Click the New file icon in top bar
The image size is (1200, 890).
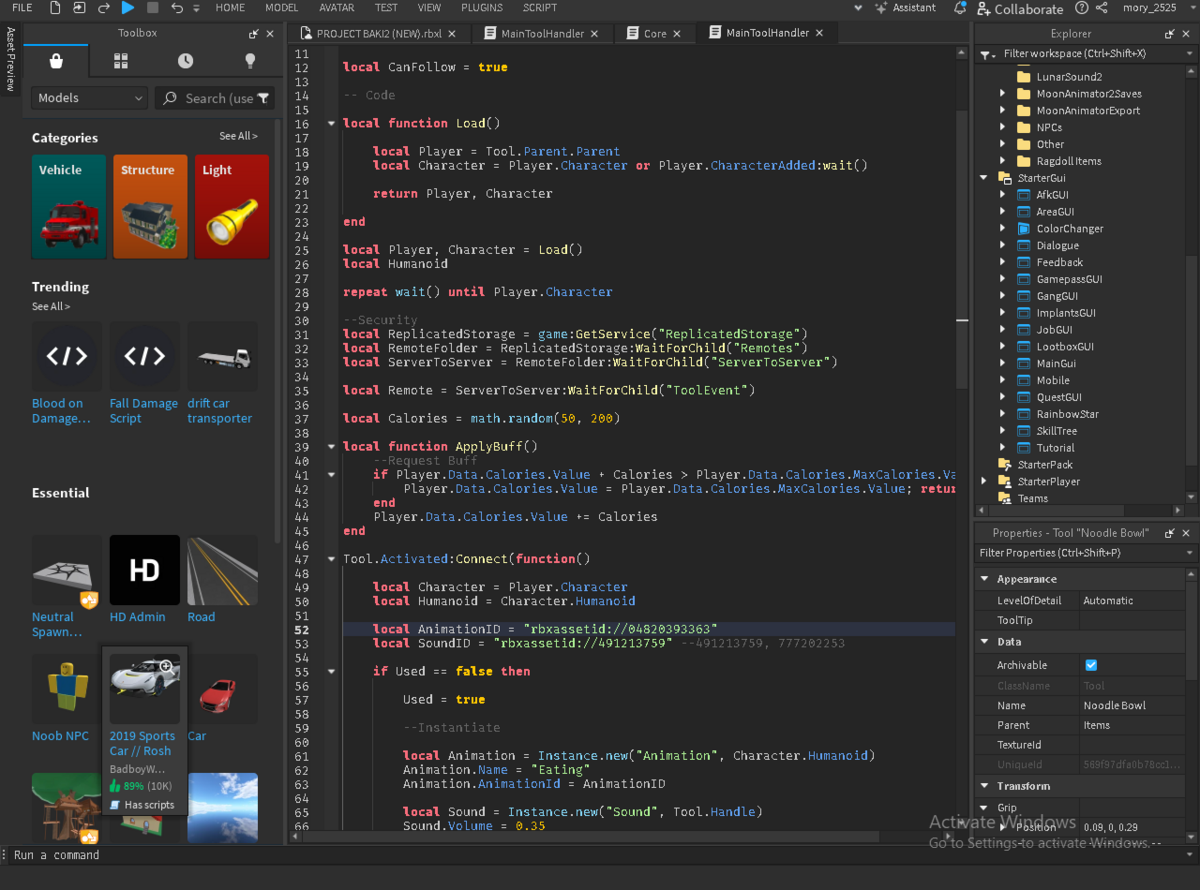point(53,7)
